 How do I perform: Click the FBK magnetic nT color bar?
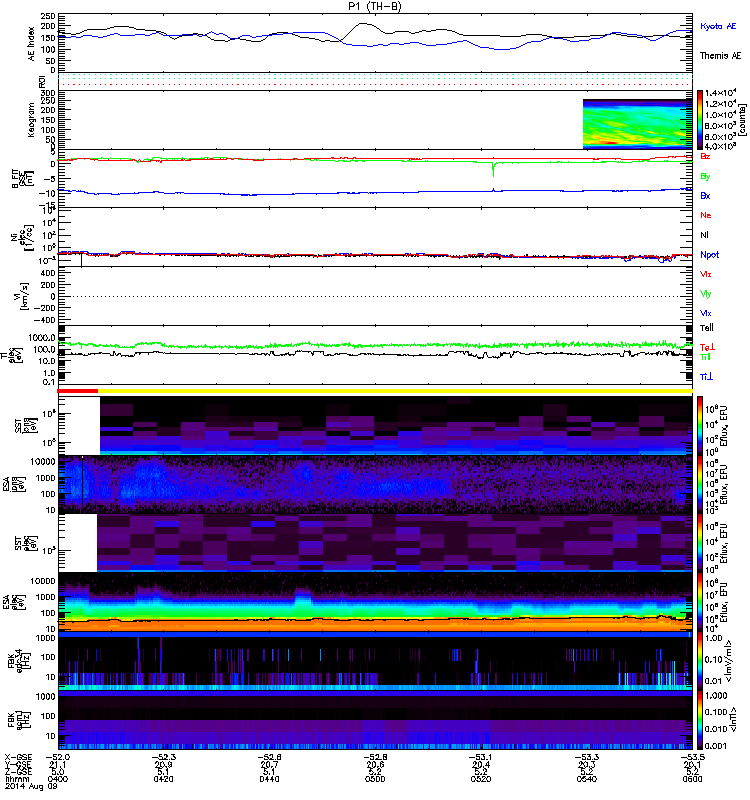pos(700,720)
